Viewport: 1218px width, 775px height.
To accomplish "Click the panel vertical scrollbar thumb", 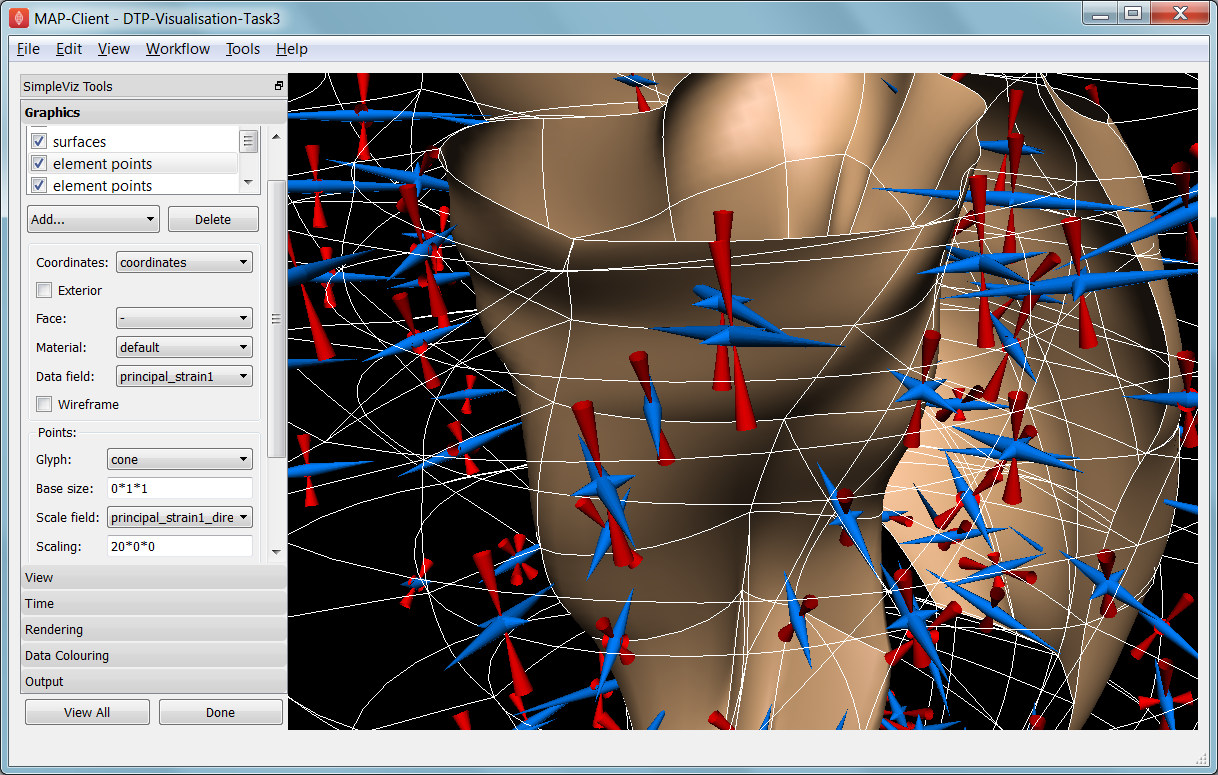I will tap(277, 319).
